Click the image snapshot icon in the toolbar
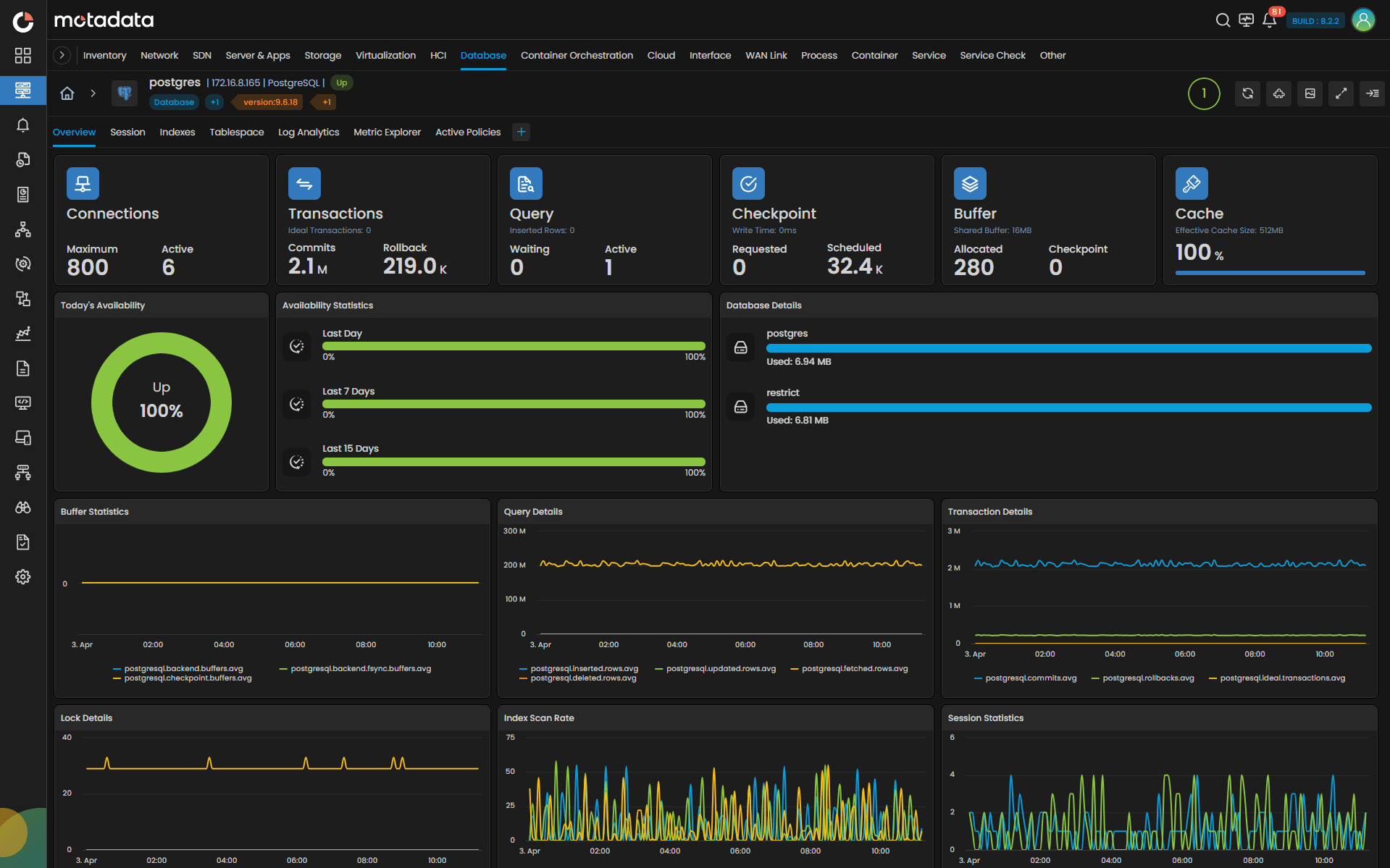This screenshot has height=868, width=1390. tap(1310, 93)
